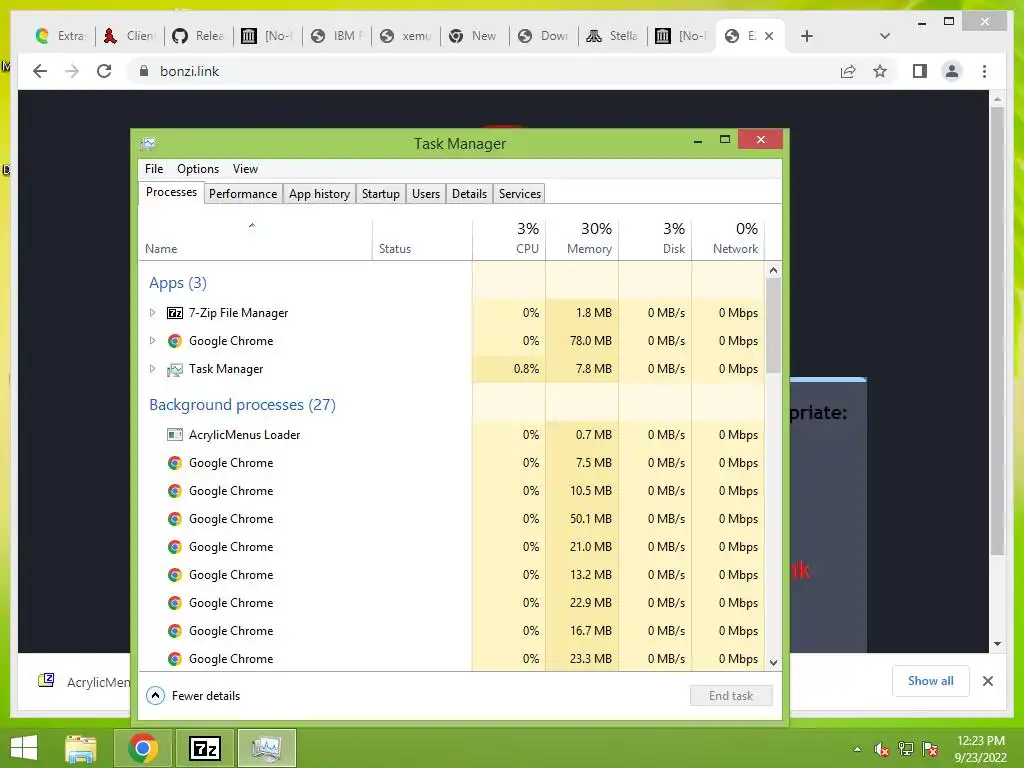The height and width of the screenshot is (768, 1024).
Task: Sort by the Network column header
Action: (729, 238)
